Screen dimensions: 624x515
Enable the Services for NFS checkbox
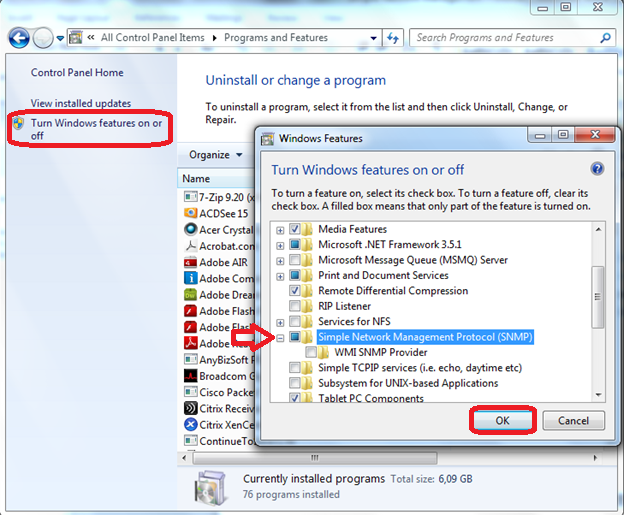pos(294,321)
